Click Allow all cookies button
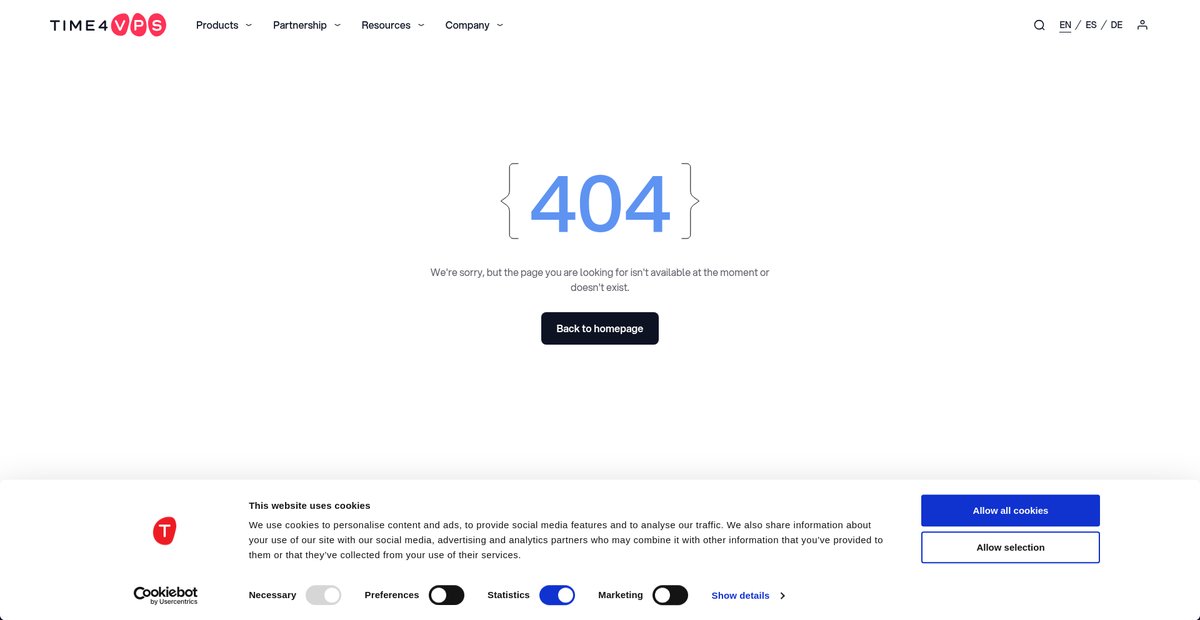Image resolution: width=1200 pixels, height=620 pixels. pos(1010,510)
